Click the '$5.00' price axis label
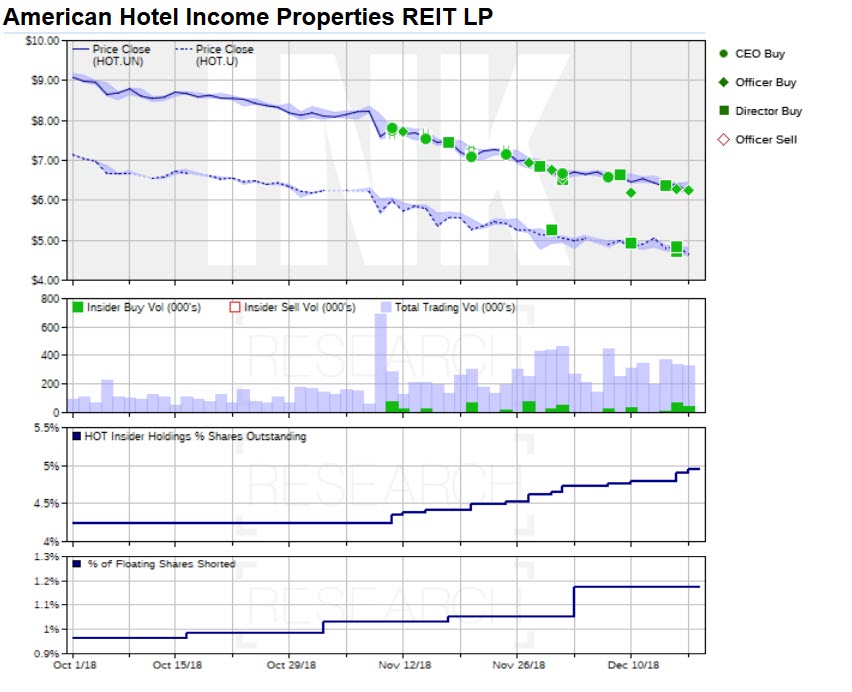 [x=45, y=241]
